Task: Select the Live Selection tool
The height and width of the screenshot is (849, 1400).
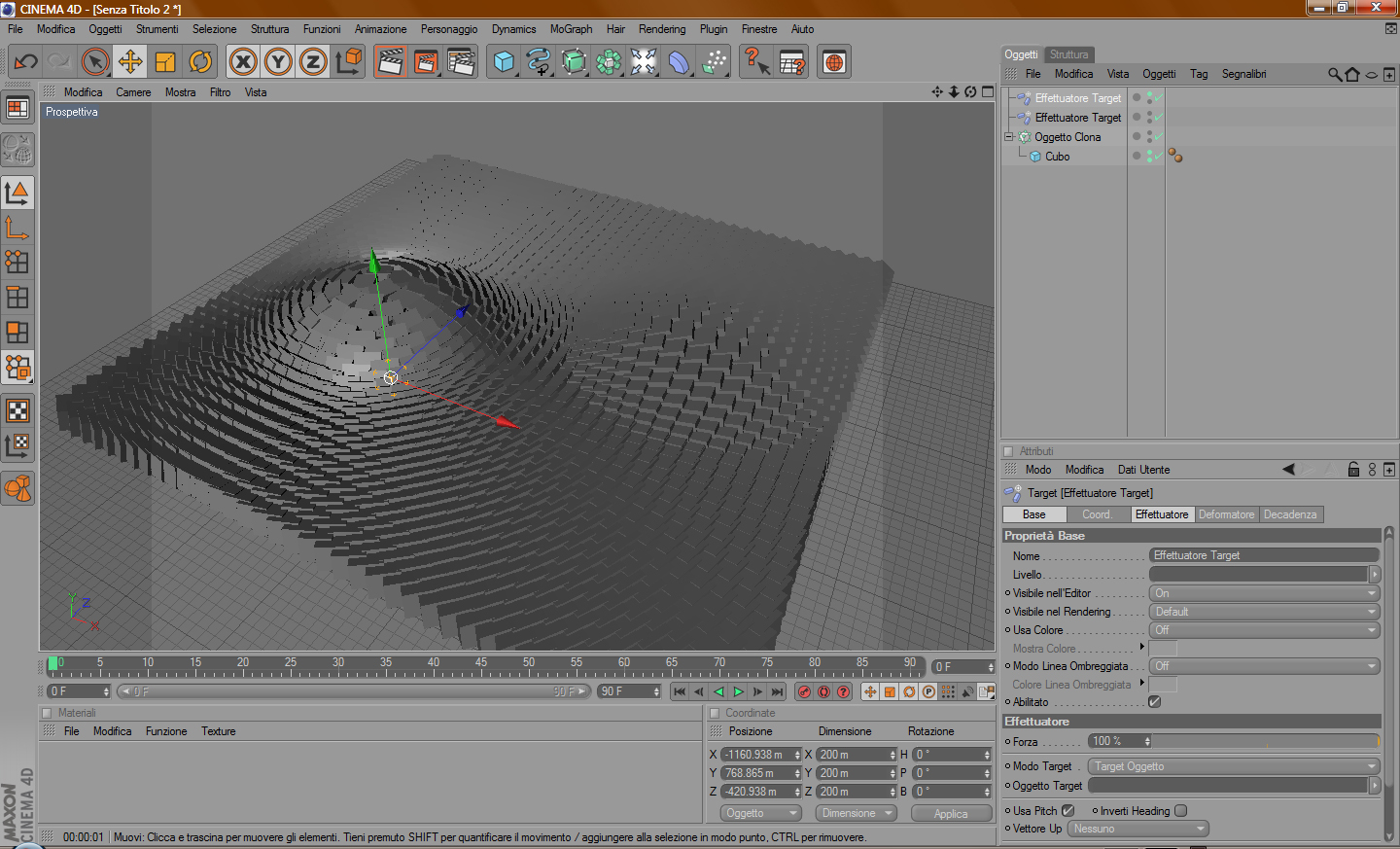Action: (94, 62)
